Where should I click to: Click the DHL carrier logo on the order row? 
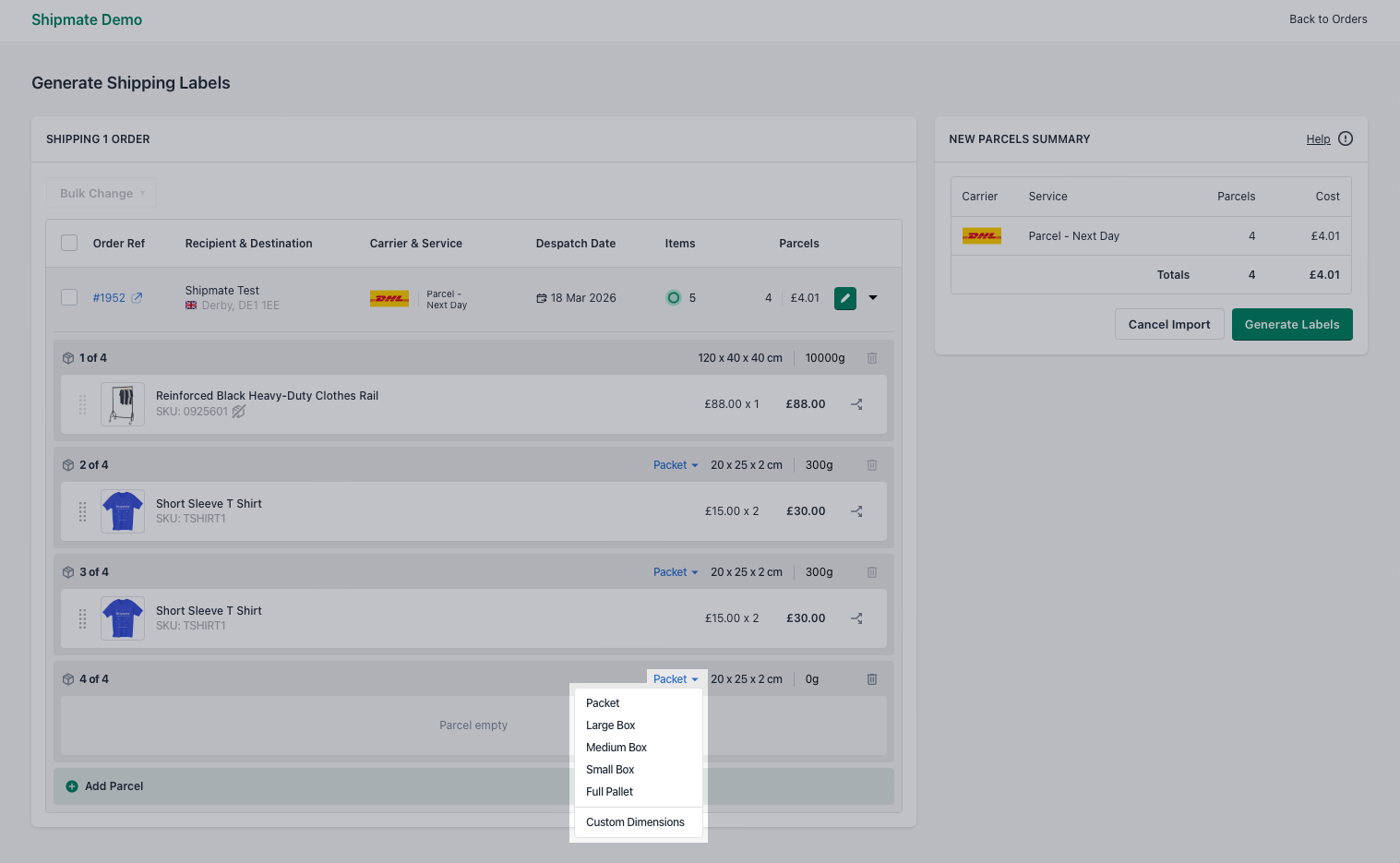389,297
